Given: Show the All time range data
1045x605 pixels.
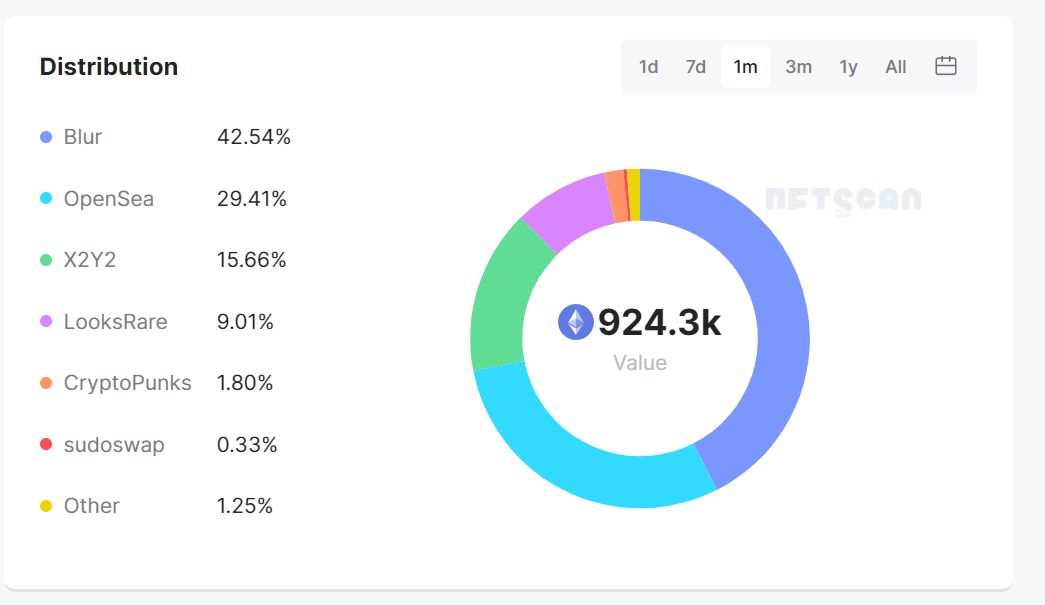Looking at the screenshot, I should click(895, 67).
